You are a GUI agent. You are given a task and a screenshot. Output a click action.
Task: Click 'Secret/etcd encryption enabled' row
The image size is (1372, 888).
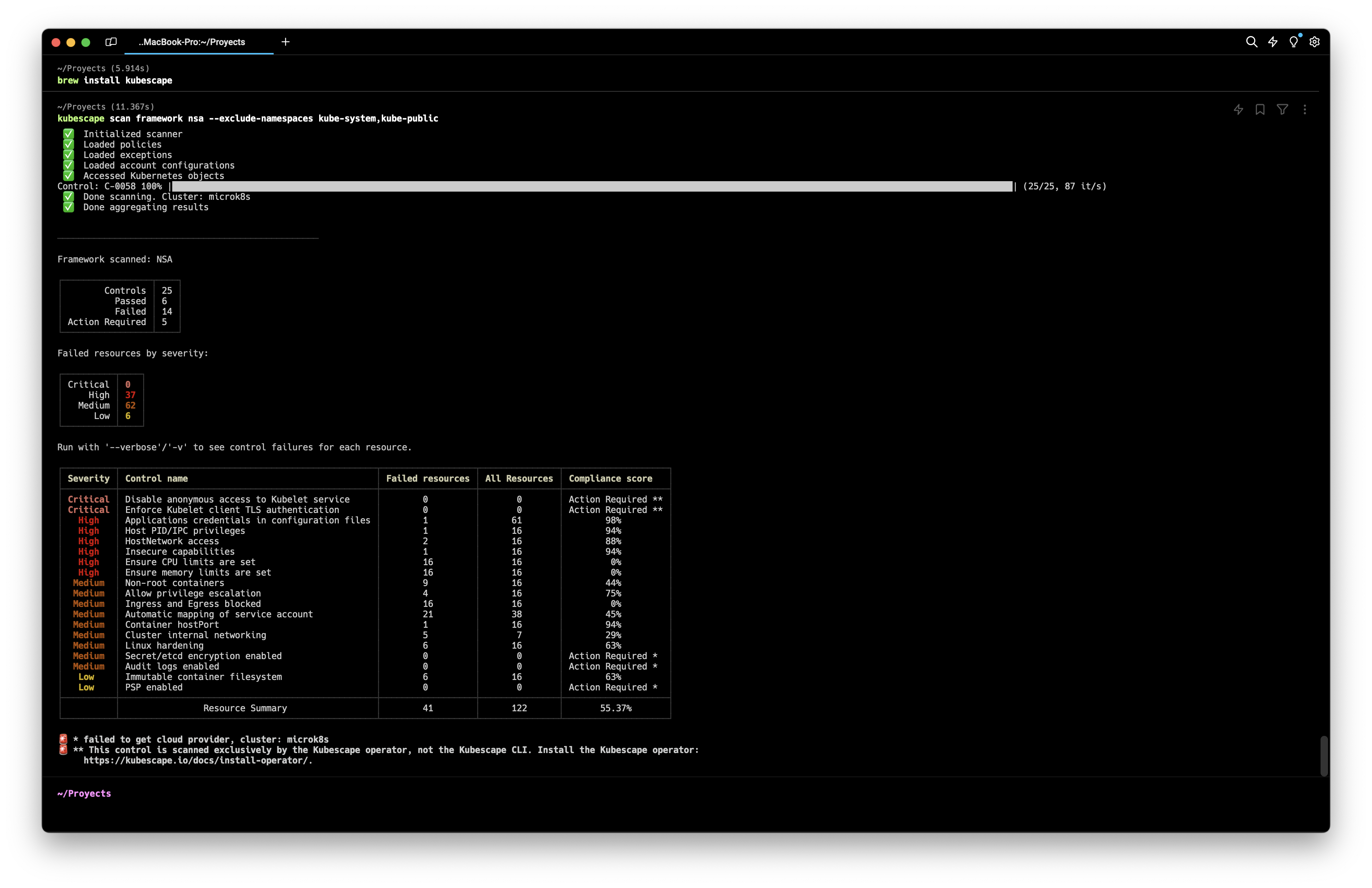click(x=365, y=656)
